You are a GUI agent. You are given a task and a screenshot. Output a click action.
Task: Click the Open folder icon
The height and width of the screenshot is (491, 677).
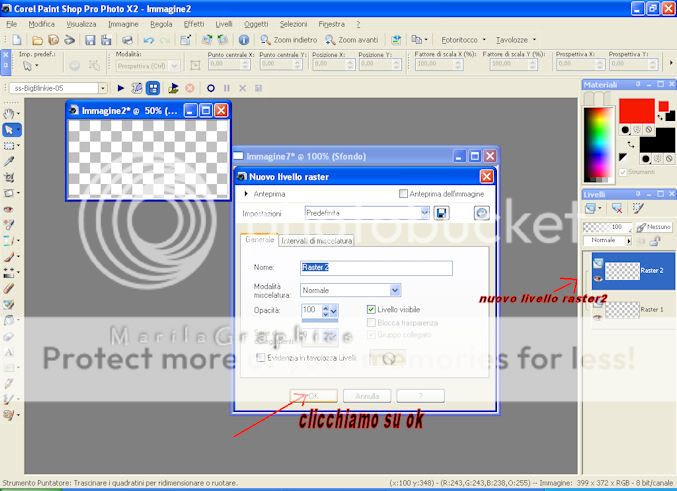coord(38,40)
